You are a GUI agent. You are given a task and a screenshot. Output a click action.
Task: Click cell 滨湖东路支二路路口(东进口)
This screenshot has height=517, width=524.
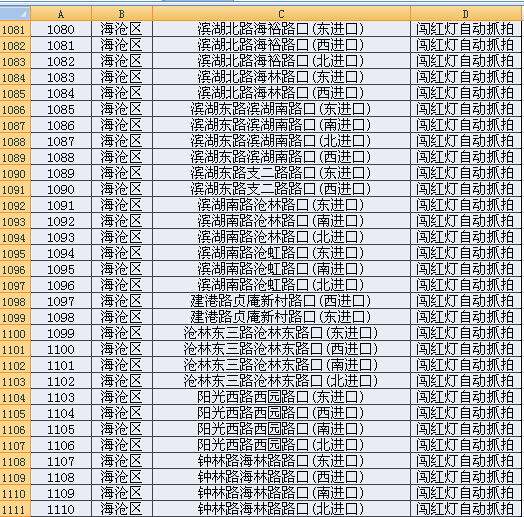click(281, 173)
